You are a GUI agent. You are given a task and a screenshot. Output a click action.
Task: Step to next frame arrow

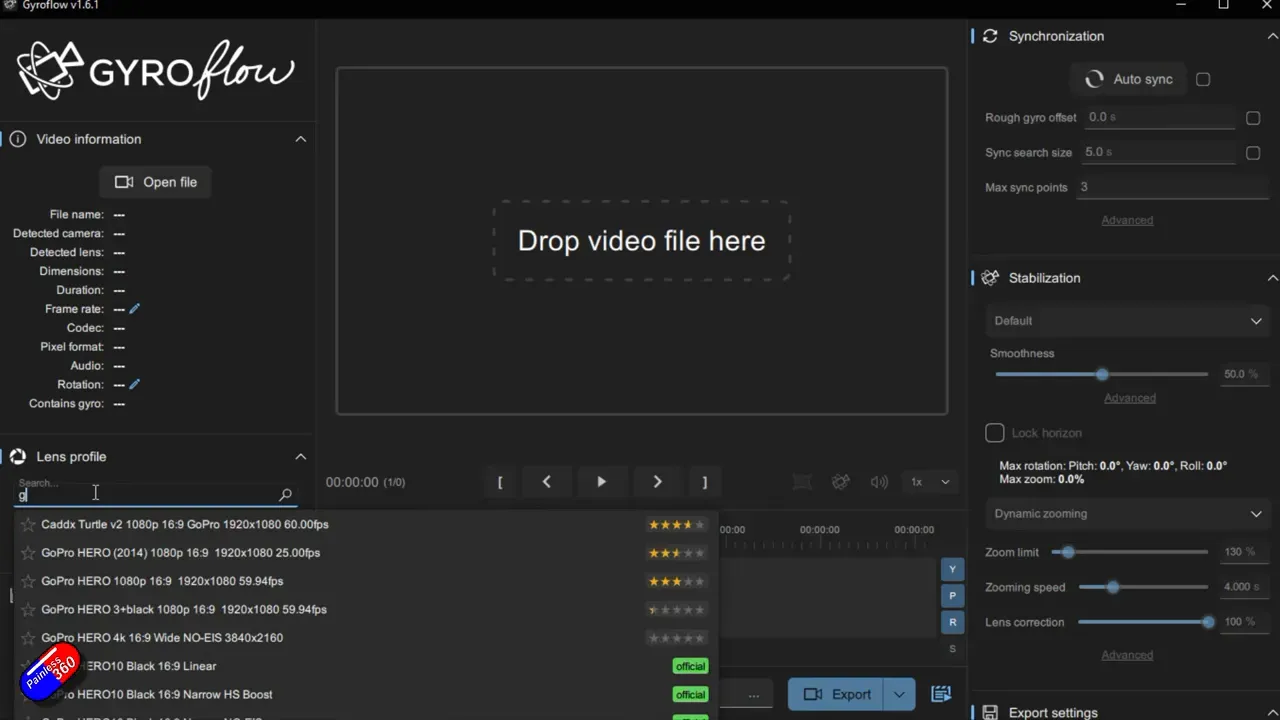(x=657, y=482)
